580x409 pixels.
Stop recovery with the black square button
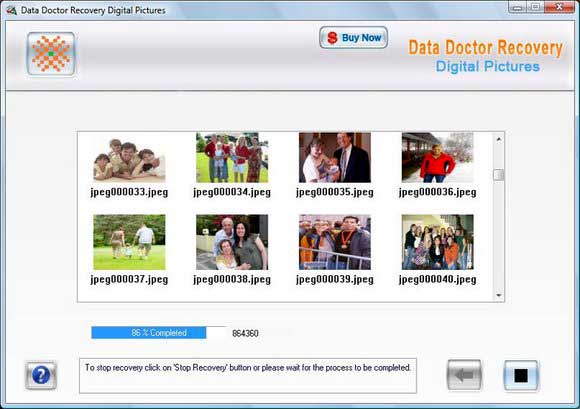coord(521,375)
